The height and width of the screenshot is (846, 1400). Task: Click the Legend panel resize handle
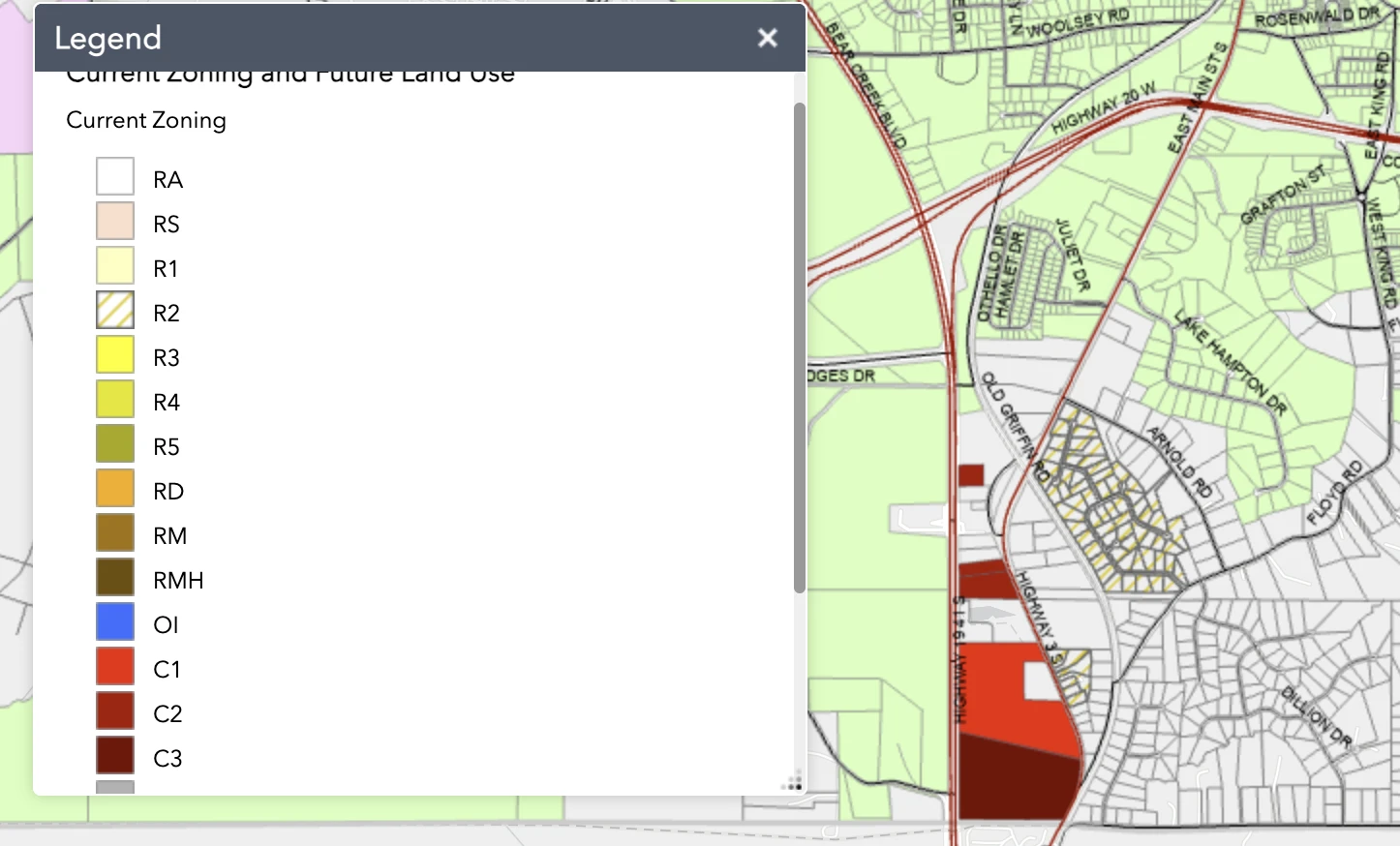pyautogui.click(x=794, y=782)
